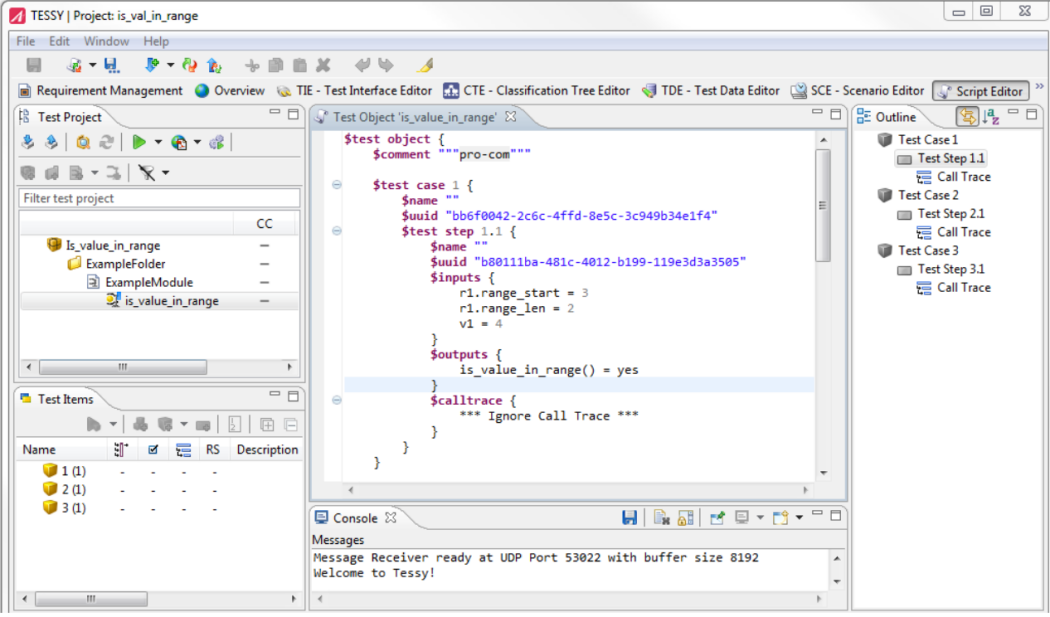1050x617 pixels.
Task: Click the undo arrow in the main toolbar
Action: (x=361, y=65)
